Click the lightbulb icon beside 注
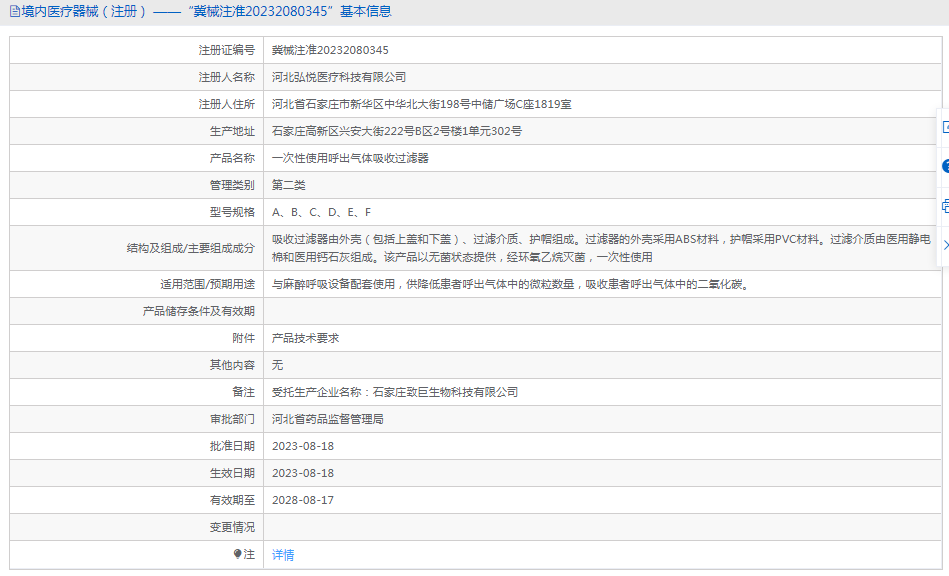The image size is (949, 576). (x=237, y=554)
